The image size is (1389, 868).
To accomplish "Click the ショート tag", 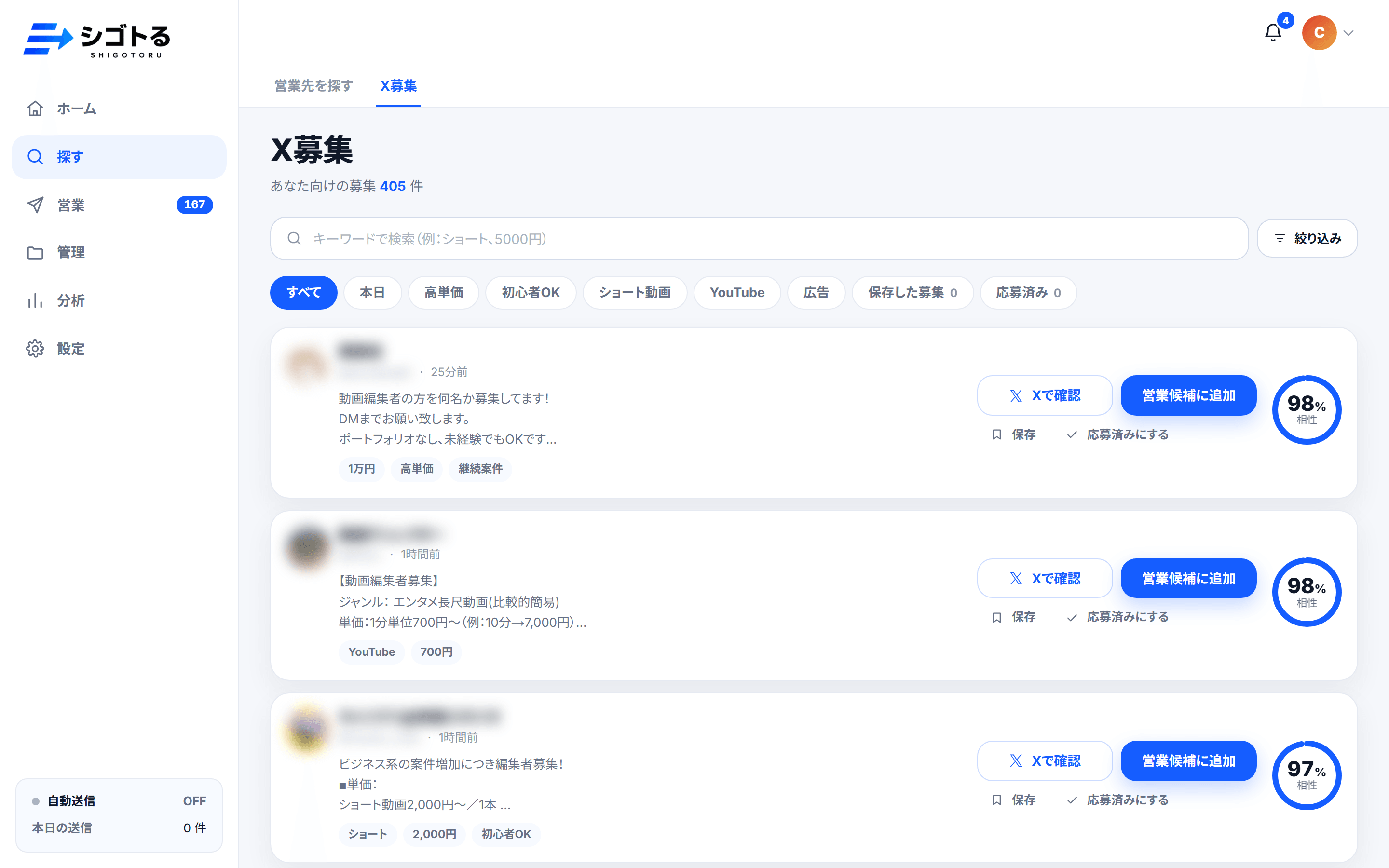I will pos(368,835).
